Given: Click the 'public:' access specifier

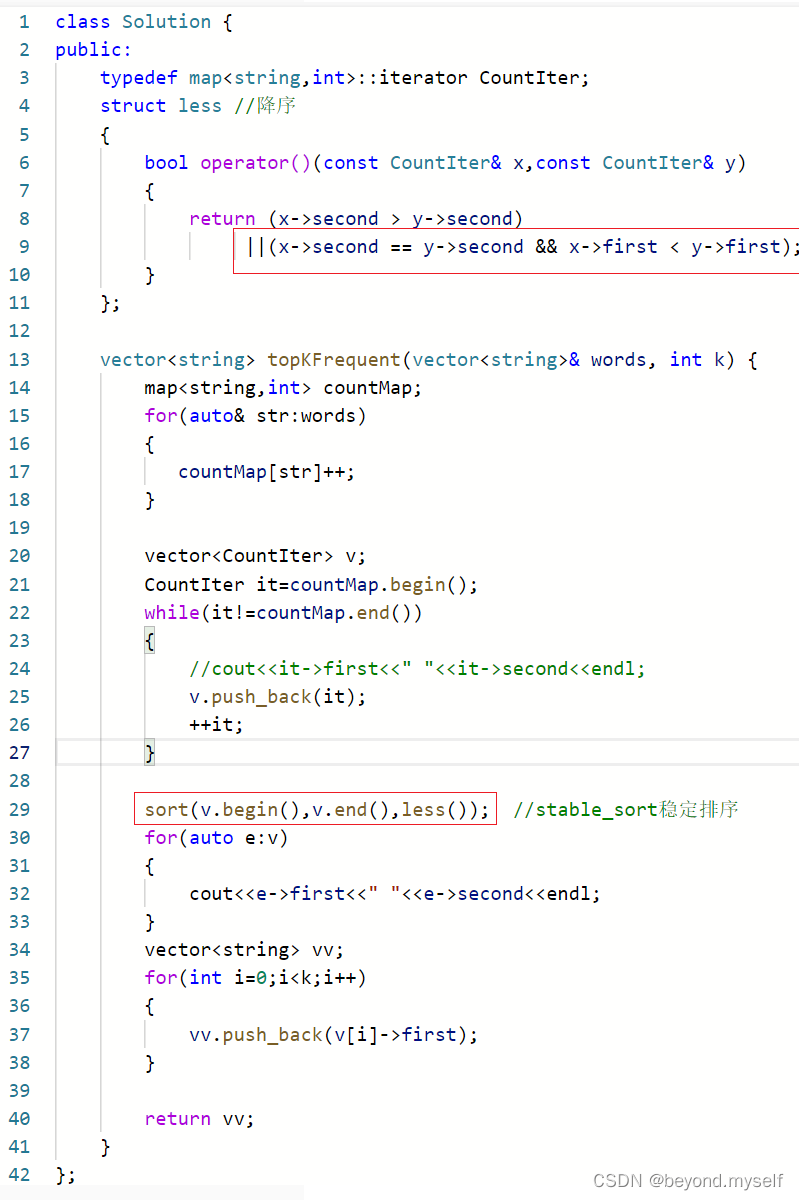Looking at the screenshot, I should pos(94,49).
